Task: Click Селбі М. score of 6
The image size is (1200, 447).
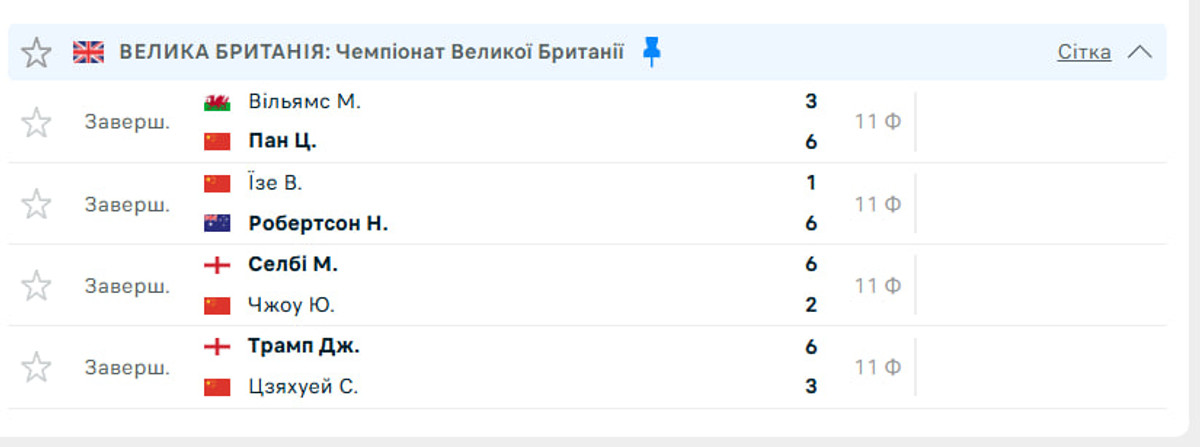Action: (x=811, y=264)
